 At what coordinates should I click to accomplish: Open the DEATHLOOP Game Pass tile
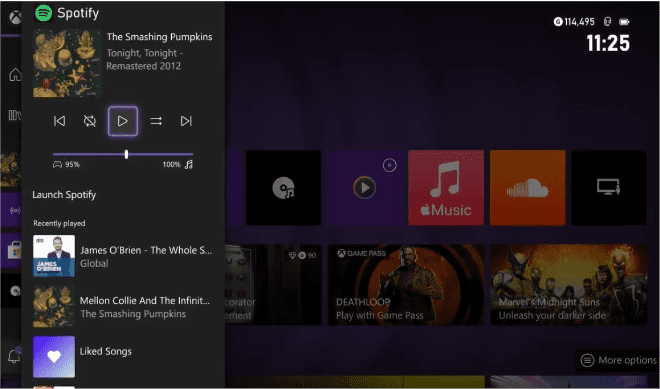406,285
